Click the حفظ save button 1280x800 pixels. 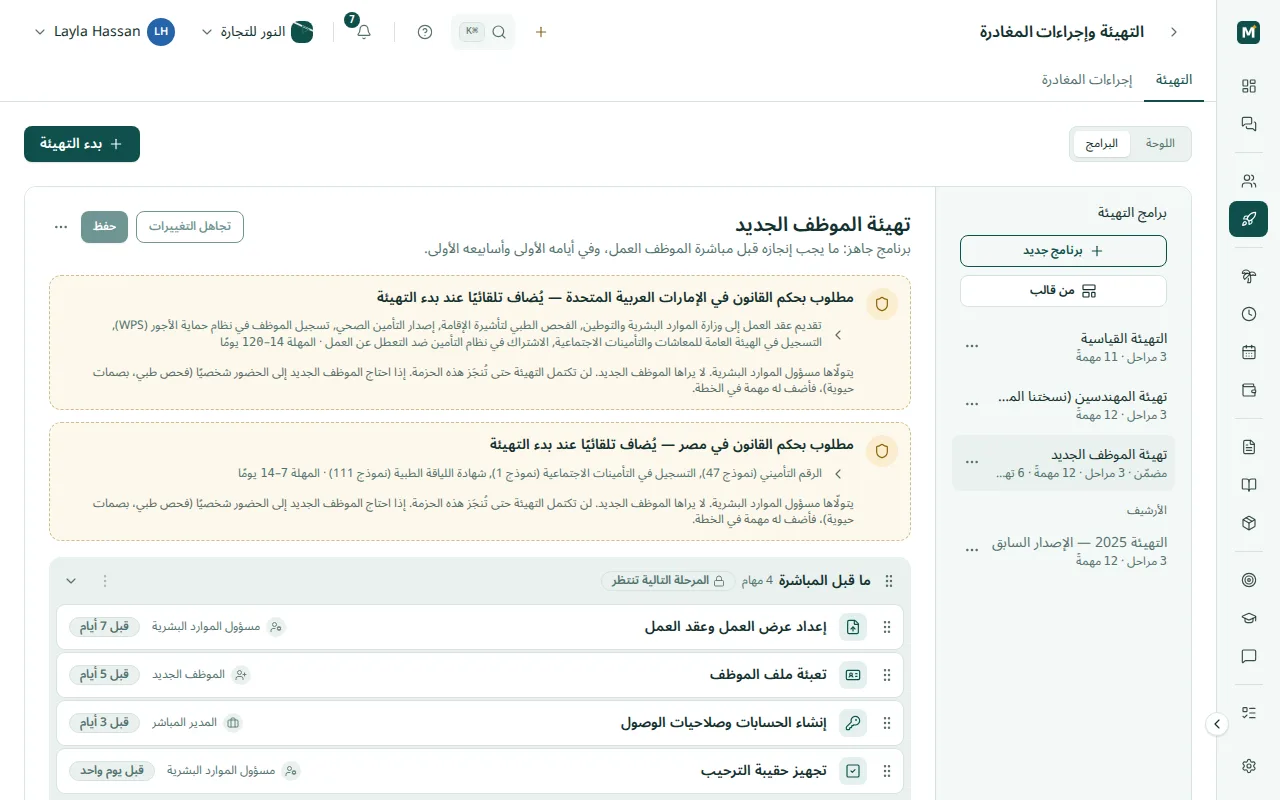[x=105, y=227]
